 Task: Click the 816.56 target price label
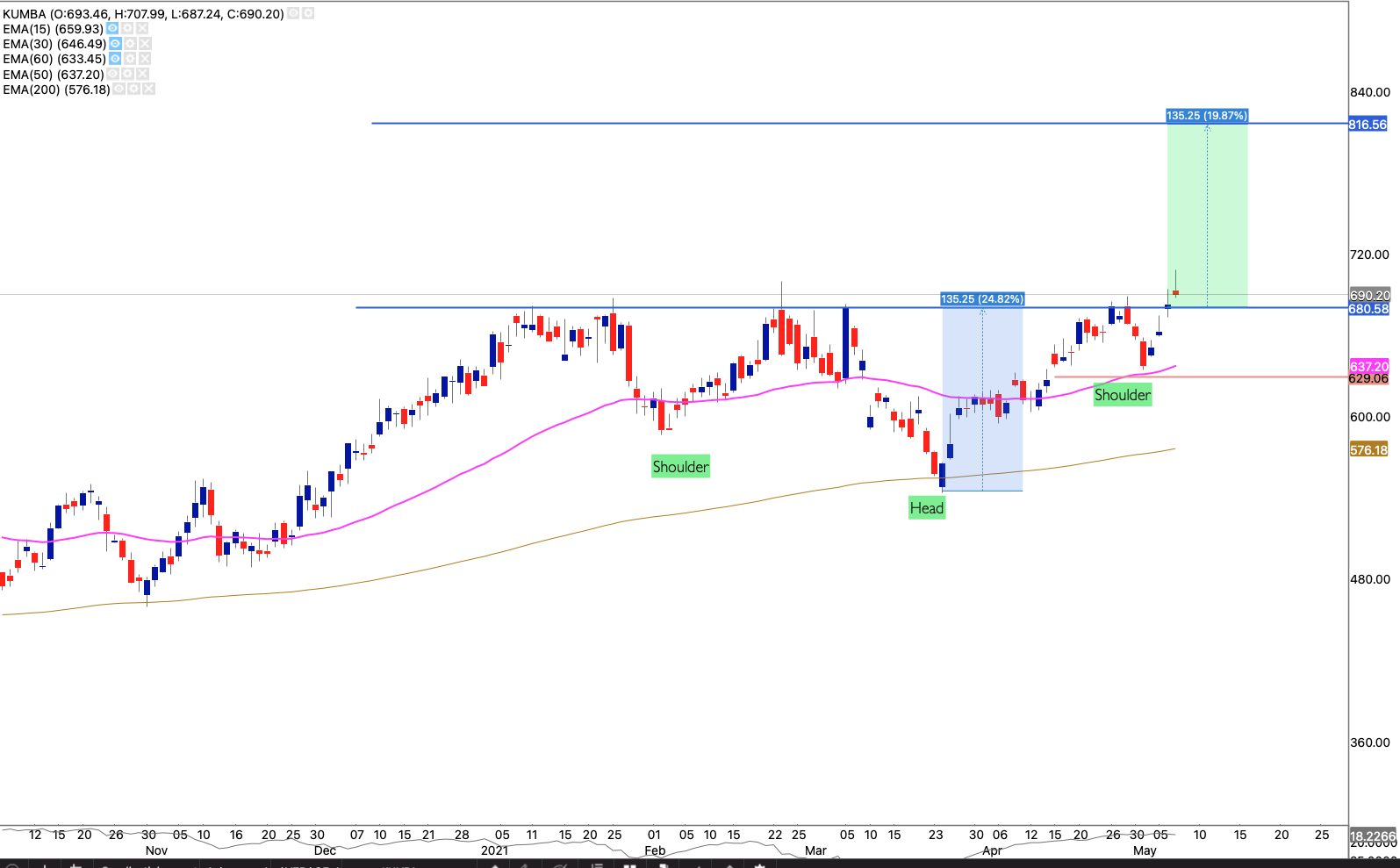coord(1368,125)
